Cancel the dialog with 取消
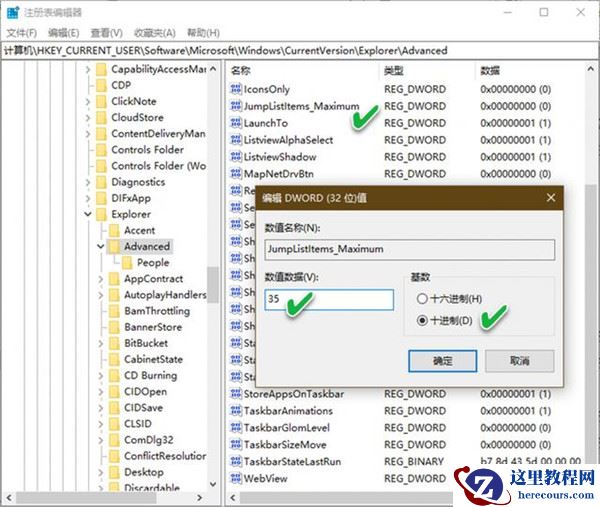The height and width of the screenshot is (507, 600). (519, 361)
